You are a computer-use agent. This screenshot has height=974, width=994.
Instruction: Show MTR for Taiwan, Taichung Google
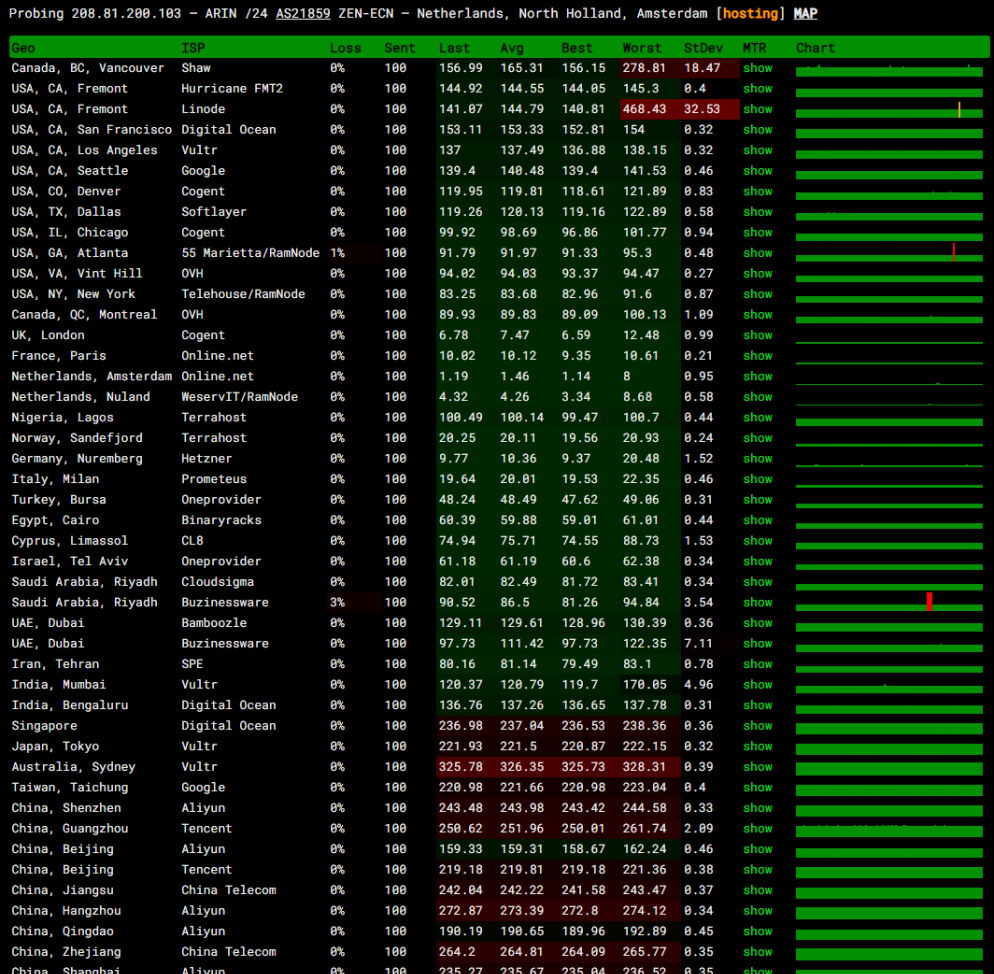pyautogui.click(x=758, y=787)
